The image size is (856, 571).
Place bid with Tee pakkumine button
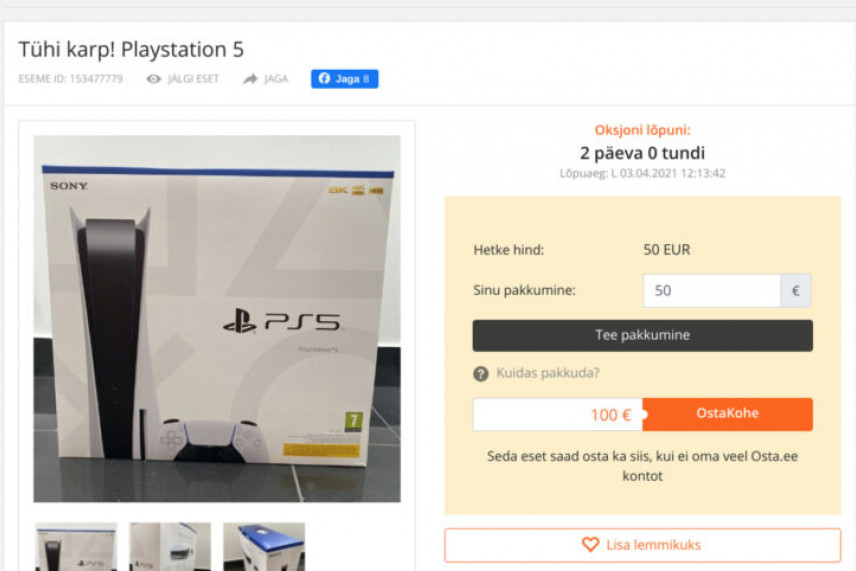coord(643,335)
